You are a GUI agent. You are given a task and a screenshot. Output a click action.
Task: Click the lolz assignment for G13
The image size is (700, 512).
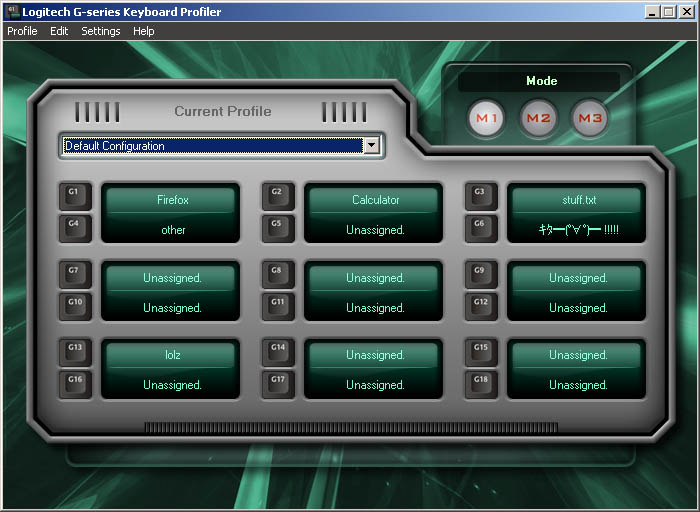[171, 354]
